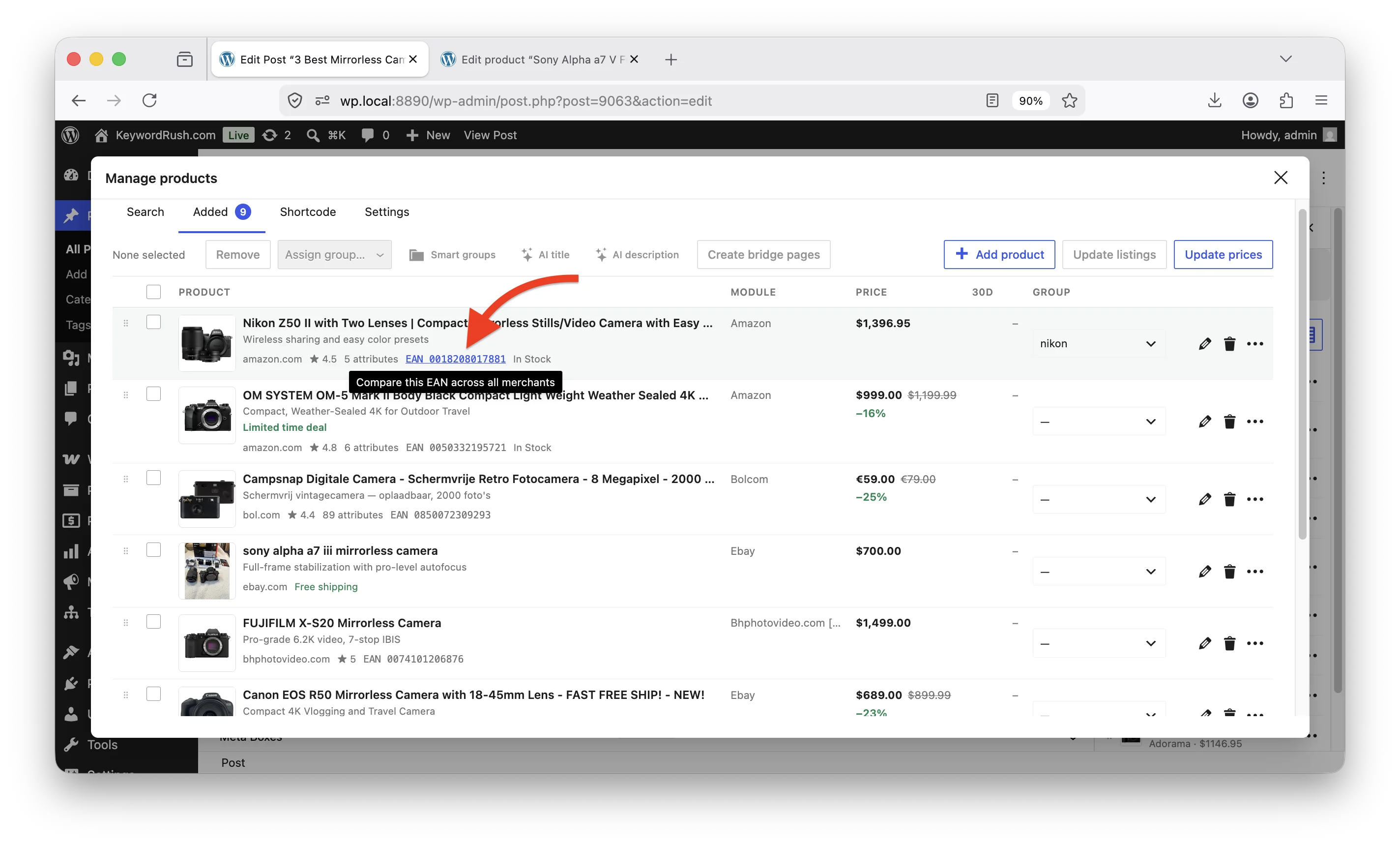This screenshot has height=846, width=1400.
Task: Open the Settings tab in Manage products
Action: [386, 211]
